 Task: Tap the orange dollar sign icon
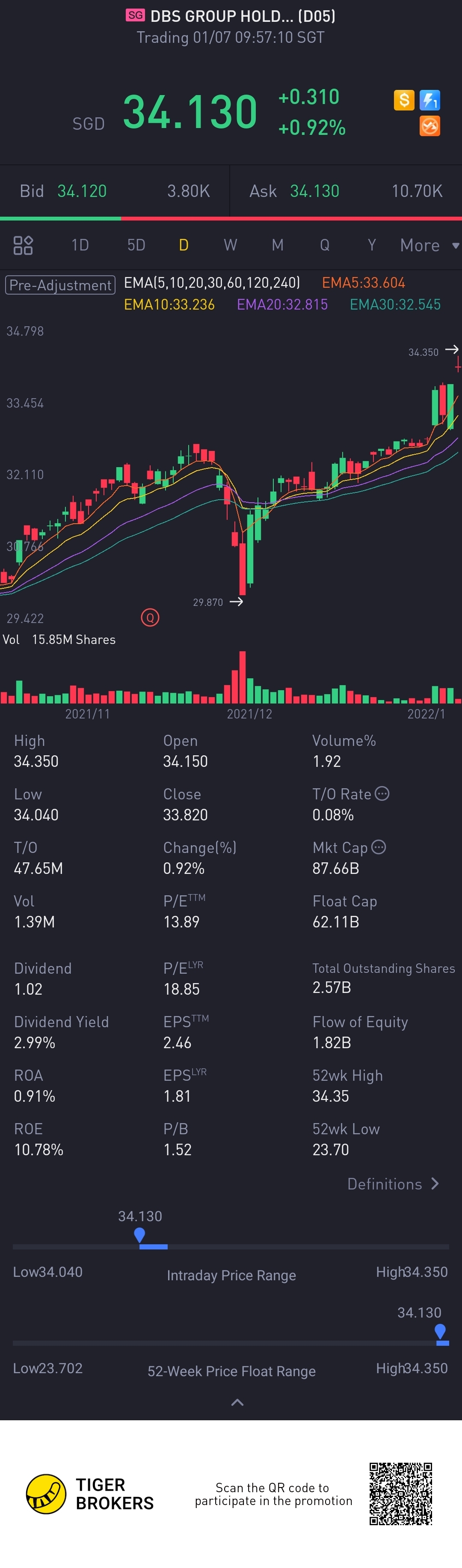point(404,100)
